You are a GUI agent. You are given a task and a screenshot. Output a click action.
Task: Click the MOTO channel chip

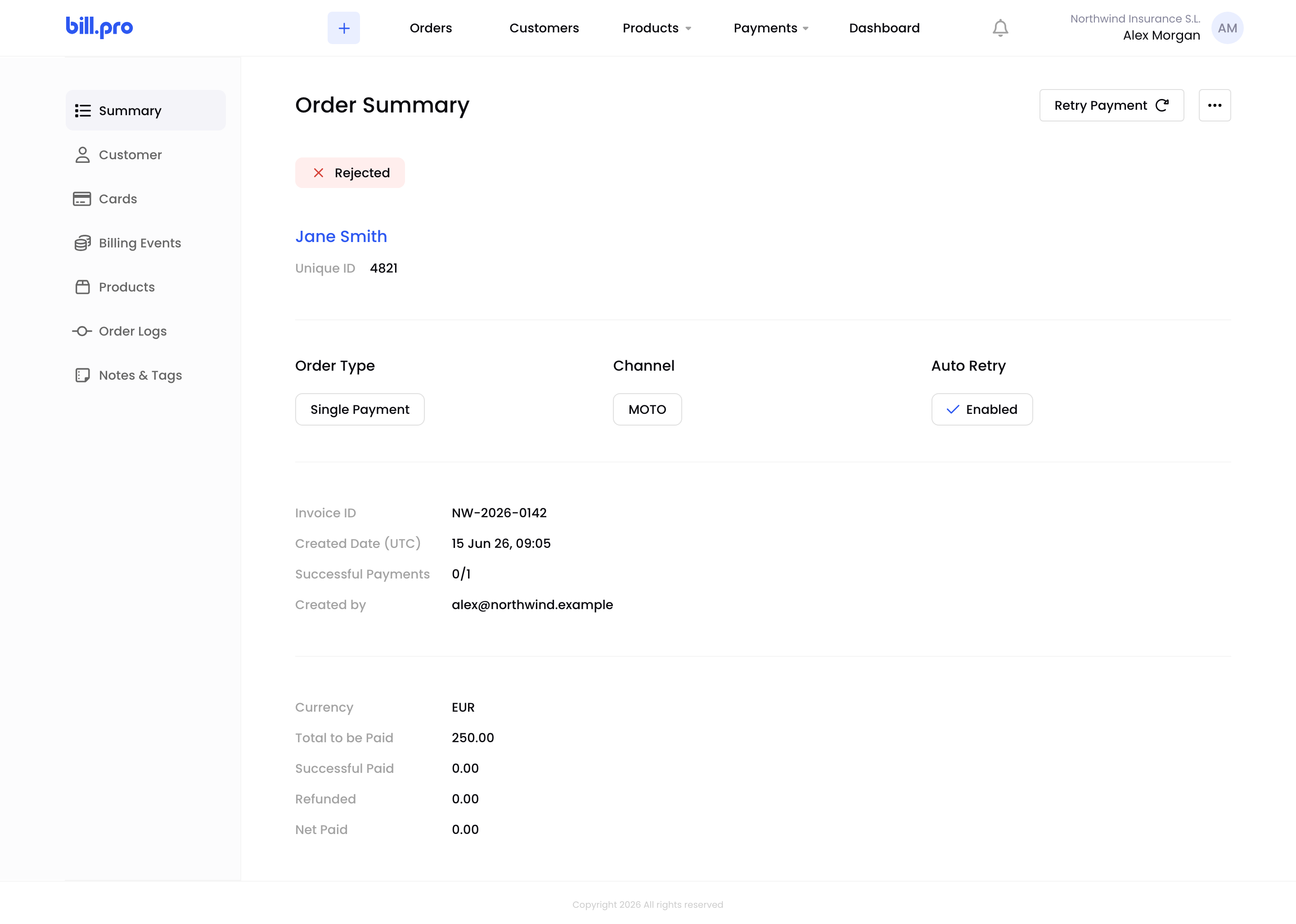(647, 410)
